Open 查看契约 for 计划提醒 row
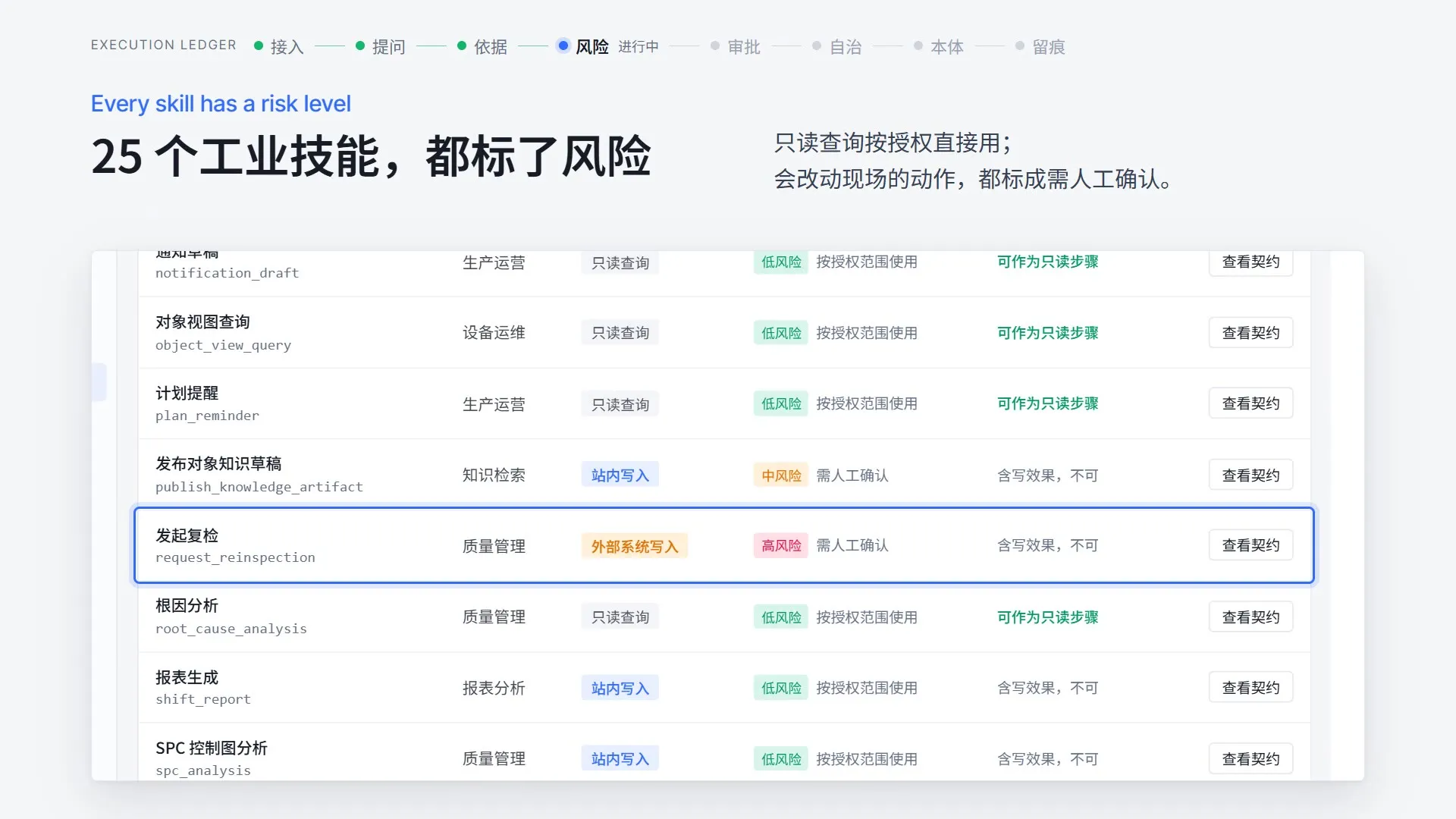The width and height of the screenshot is (1456, 819). coord(1250,403)
